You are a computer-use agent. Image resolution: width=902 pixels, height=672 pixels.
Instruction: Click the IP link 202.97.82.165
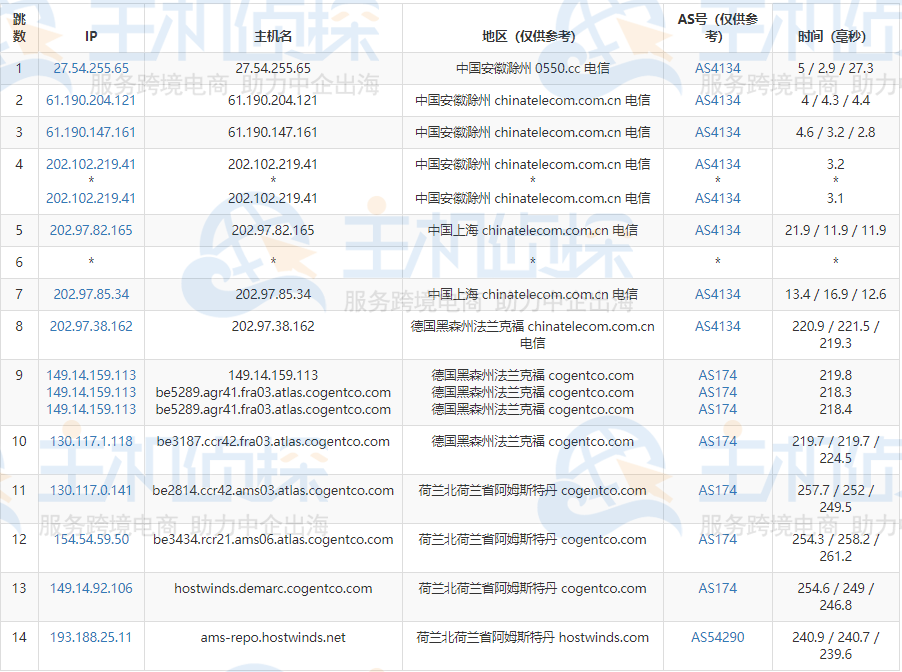coord(91,231)
